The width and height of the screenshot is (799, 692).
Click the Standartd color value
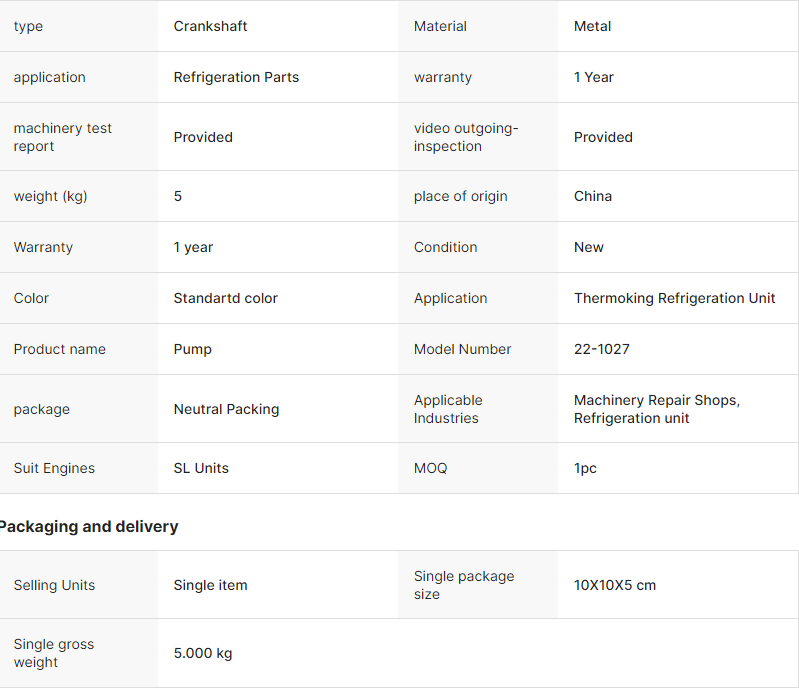tap(225, 298)
